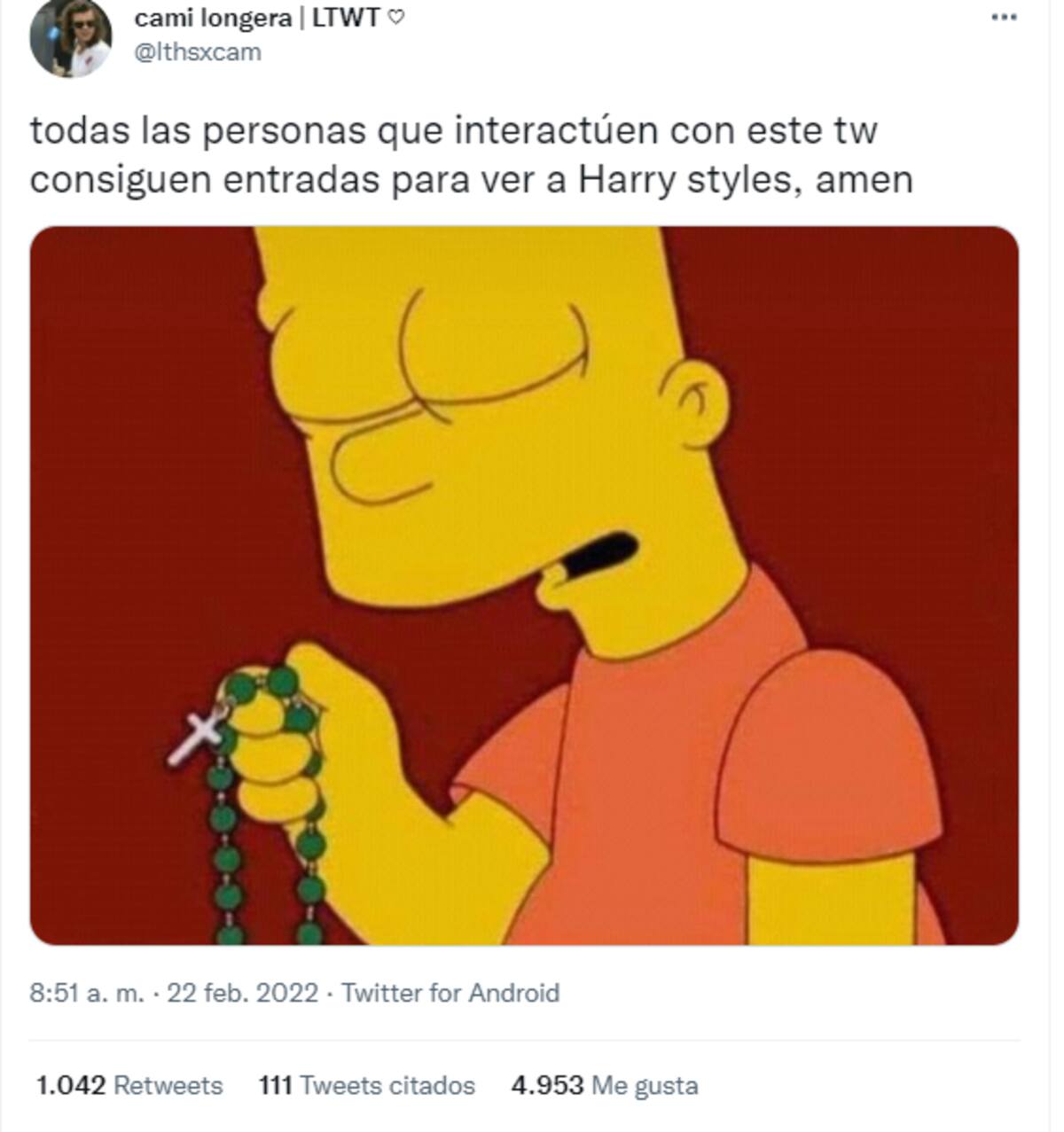The height and width of the screenshot is (1132, 1064).
Task: Open the three-dots more options menu
Action: [1003, 17]
